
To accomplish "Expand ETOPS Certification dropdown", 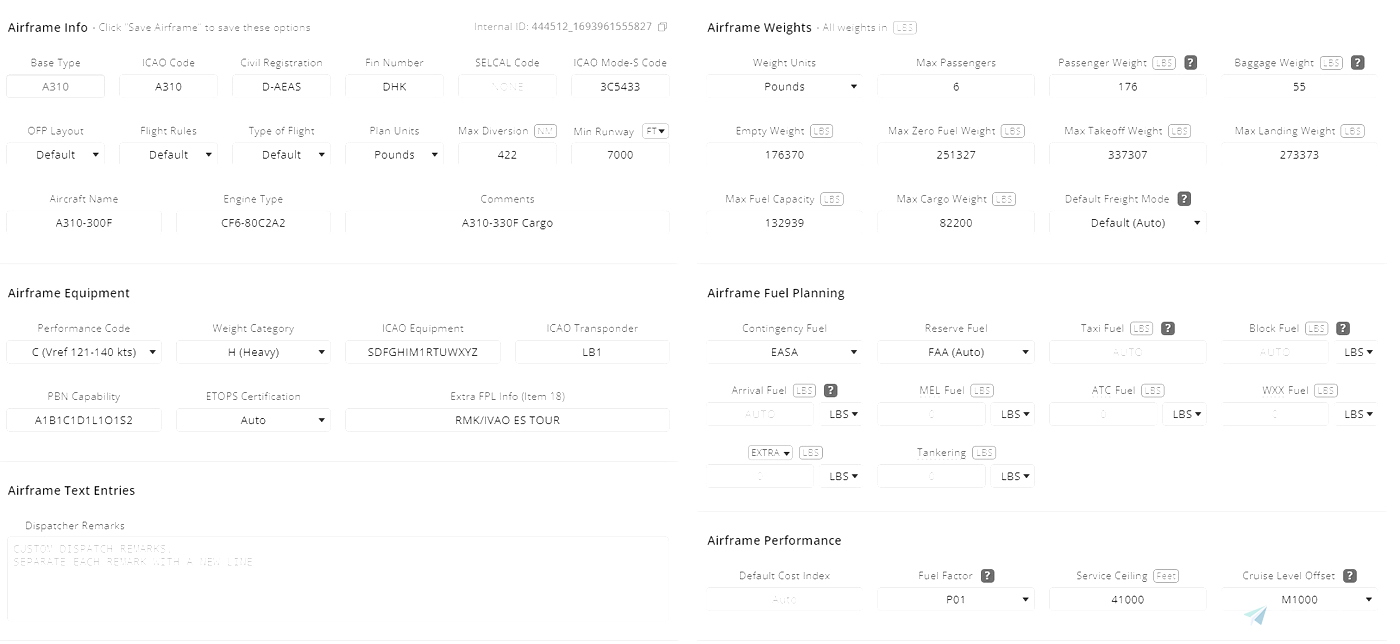I will (x=254, y=420).
